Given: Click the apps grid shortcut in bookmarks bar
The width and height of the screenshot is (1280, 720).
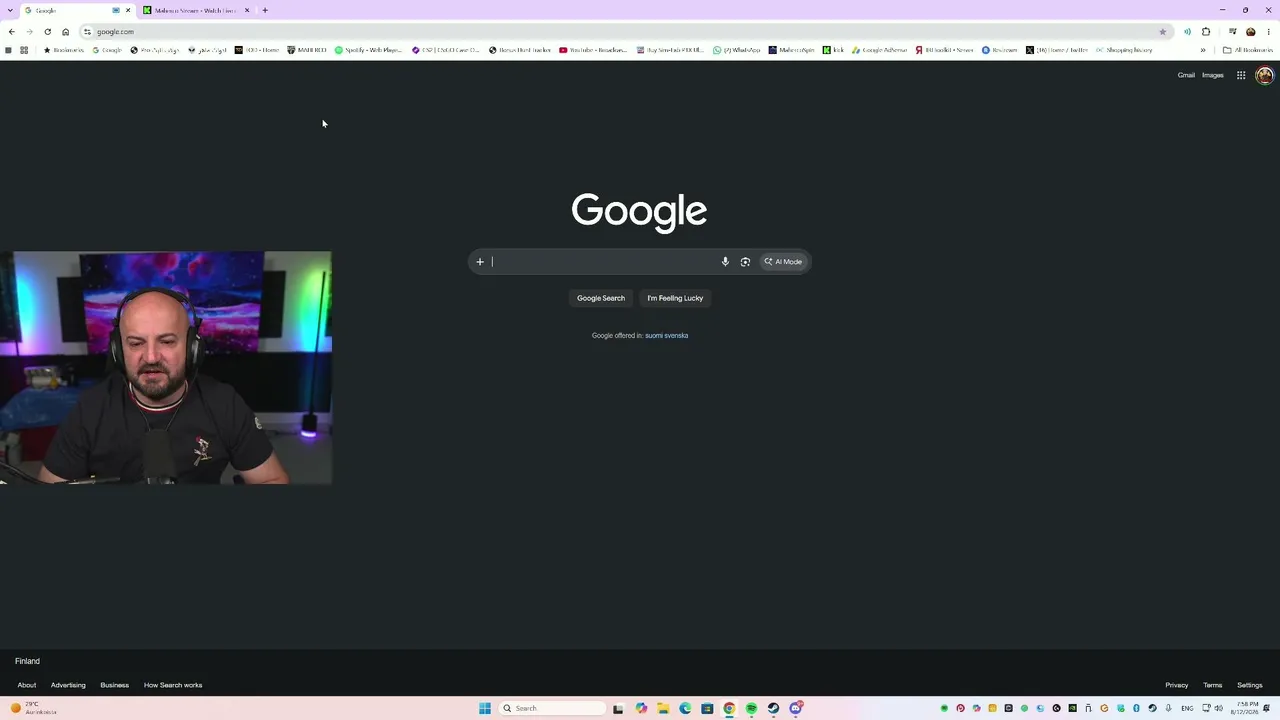Looking at the screenshot, I should pos(24,50).
